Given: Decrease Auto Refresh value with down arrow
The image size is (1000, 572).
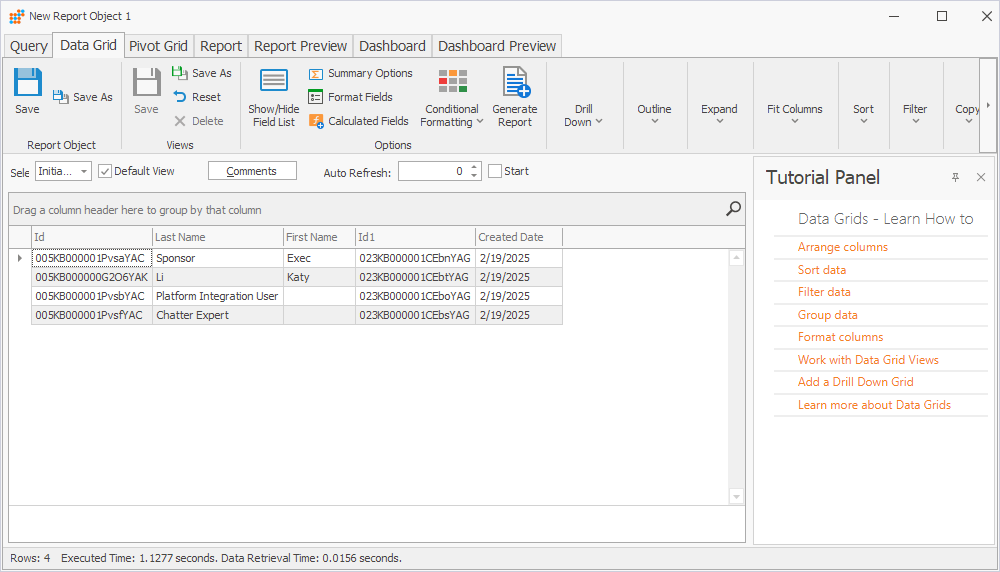Looking at the screenshot, I should point(474,175).
